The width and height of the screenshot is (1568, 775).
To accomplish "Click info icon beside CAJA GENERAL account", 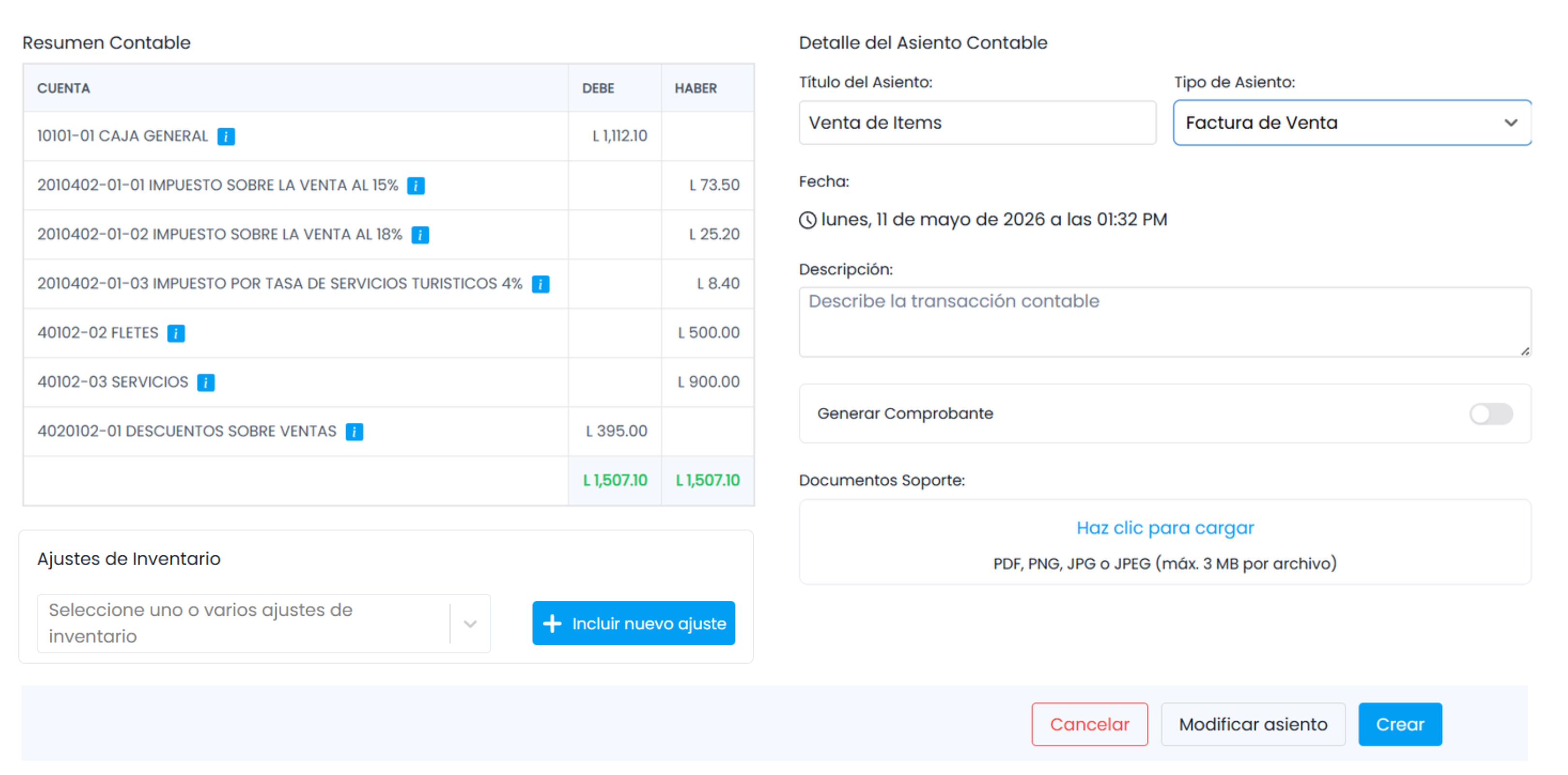I will 226,136.
